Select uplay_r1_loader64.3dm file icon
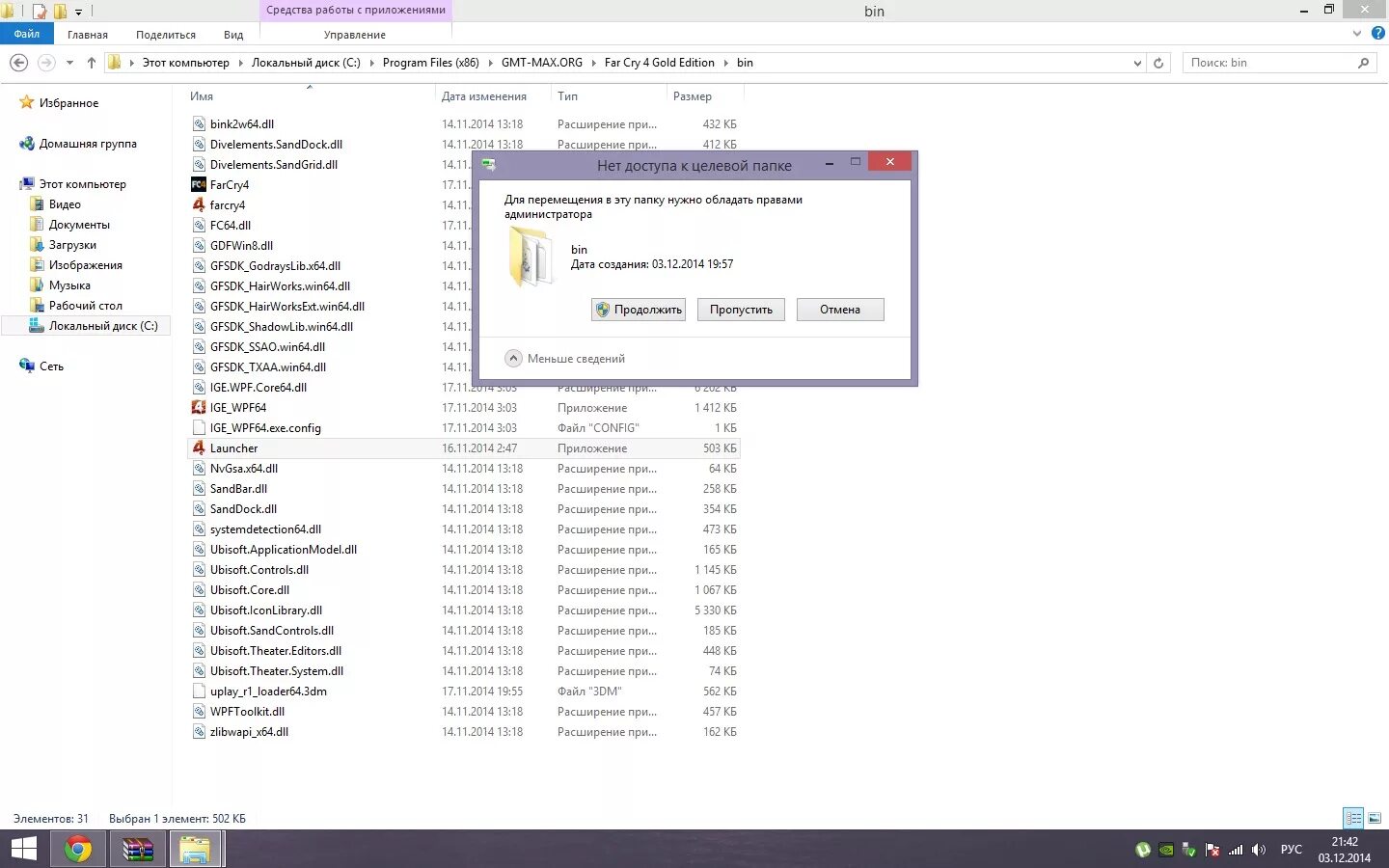The height and width of the screenshot is (868, 1389). click(x=199, y=691)
